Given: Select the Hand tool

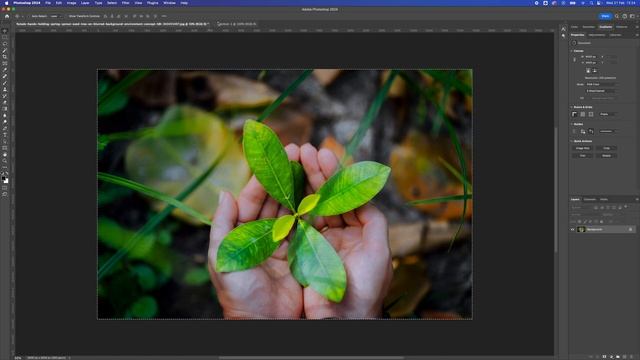Looking at the screenshot, I should click(5, 154).
